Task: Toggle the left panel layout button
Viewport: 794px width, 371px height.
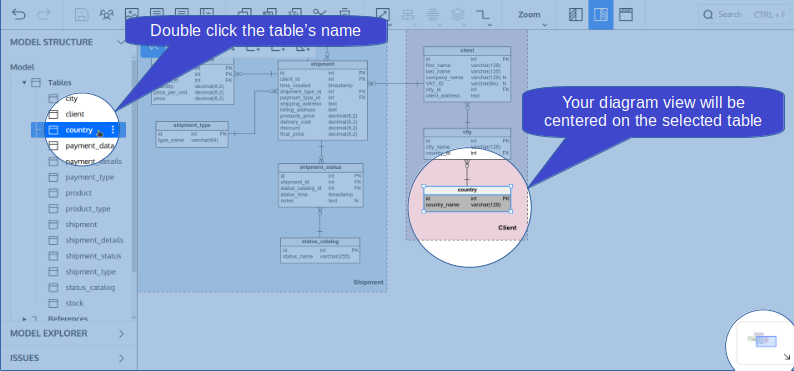Action: 576,15
